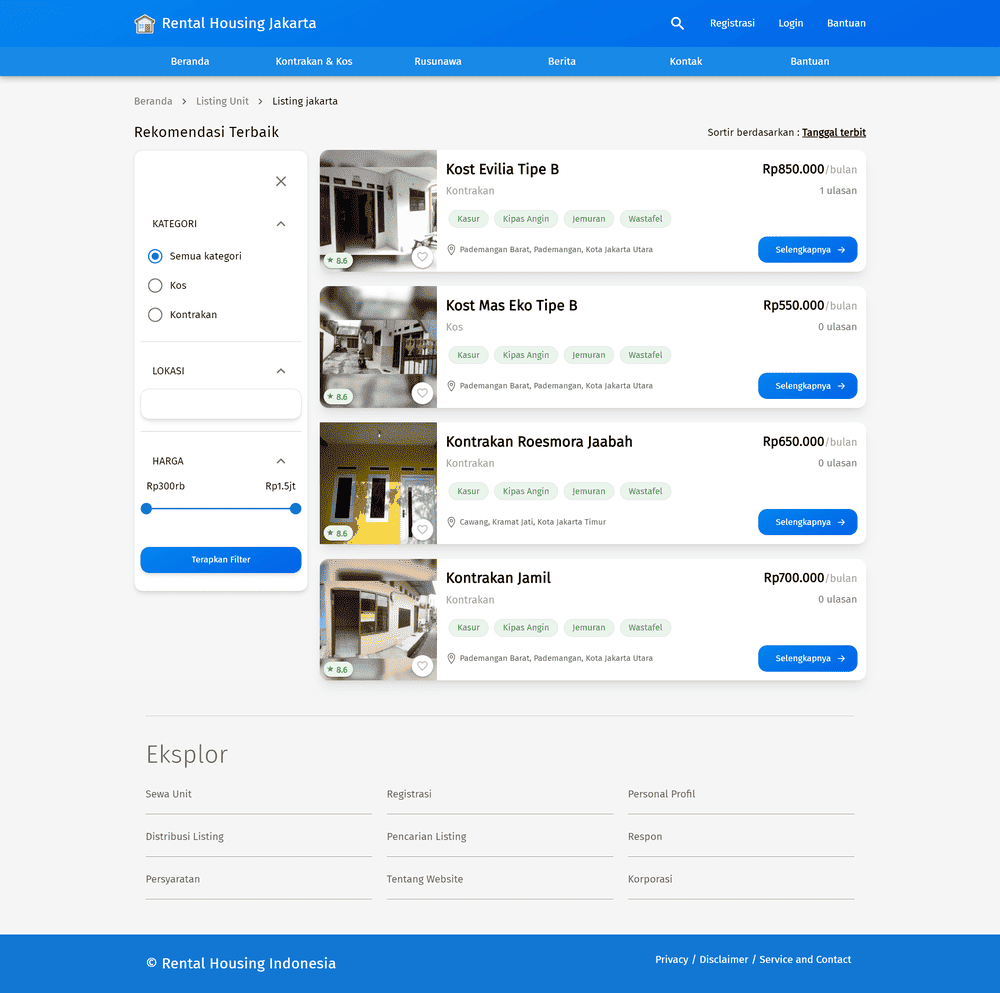Save Kontrakan Roesmora Jaabah using heart icon
The image size is (1000, 993).
click(x=422, y=530)
